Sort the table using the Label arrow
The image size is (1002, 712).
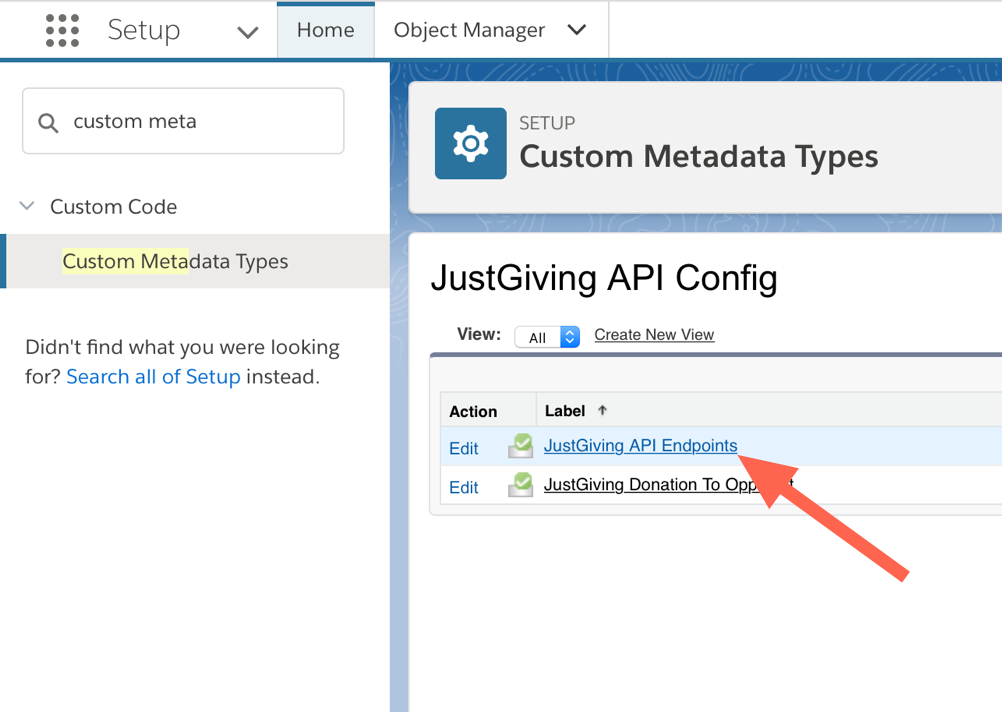[x=602, y=410]
